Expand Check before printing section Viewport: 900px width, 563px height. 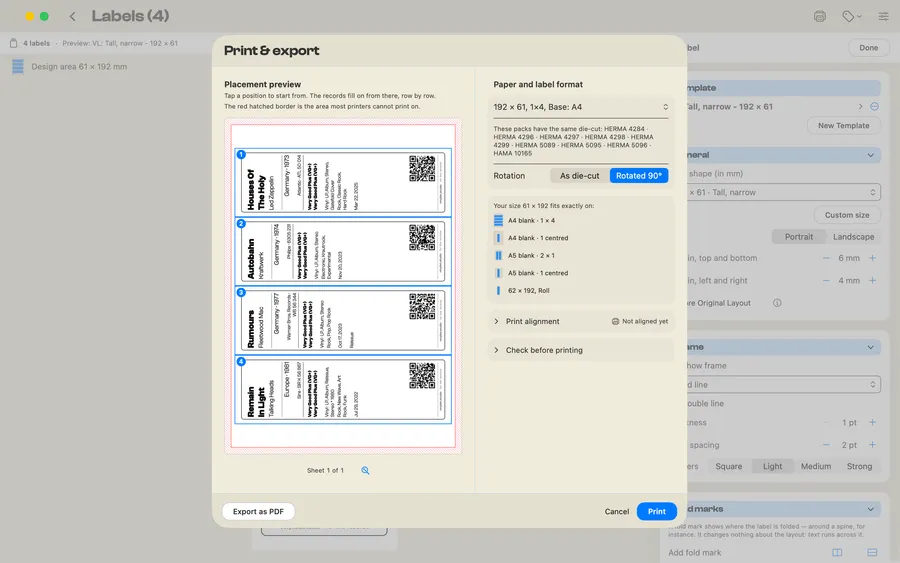(581, 350)
